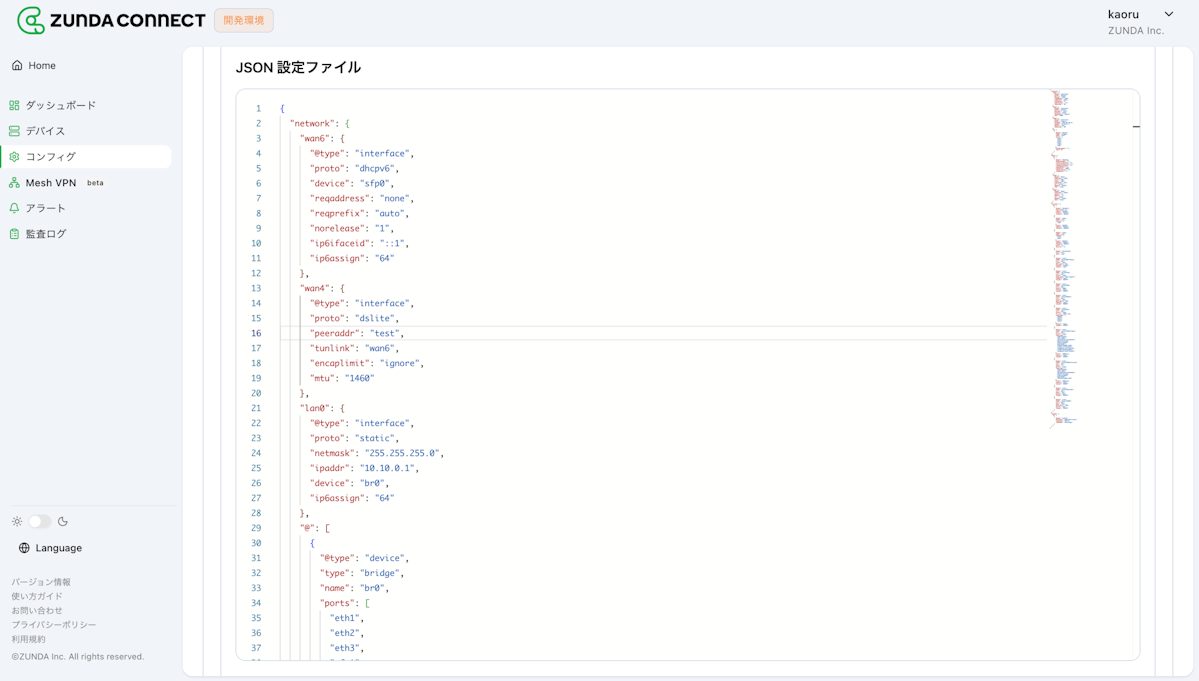Click the "1460" mtu value
The width and height of the screenshot is (1199, 681).
click(359, 378)
